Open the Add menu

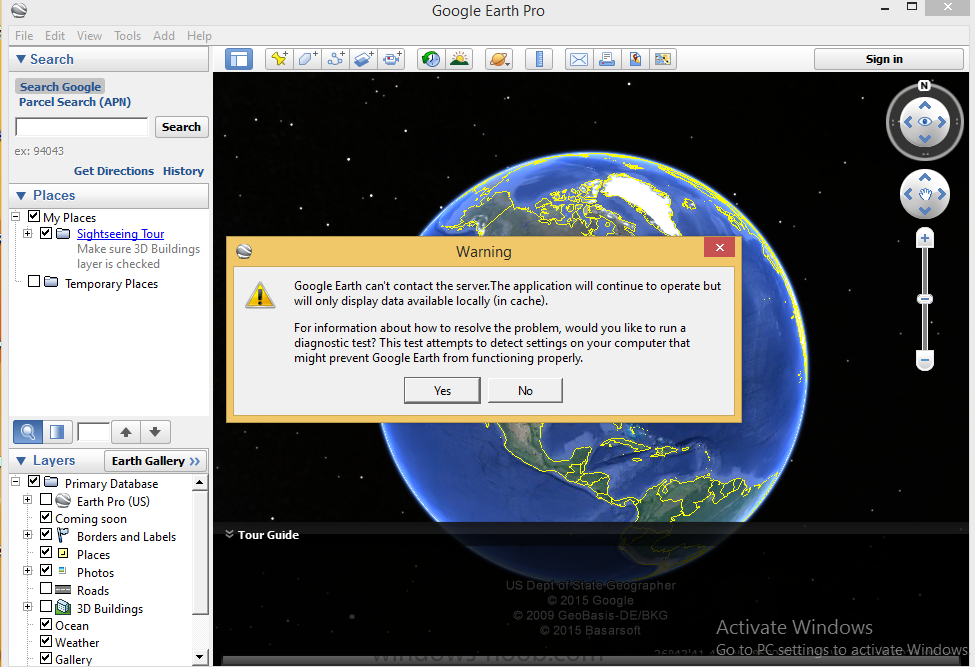(164, 35)
